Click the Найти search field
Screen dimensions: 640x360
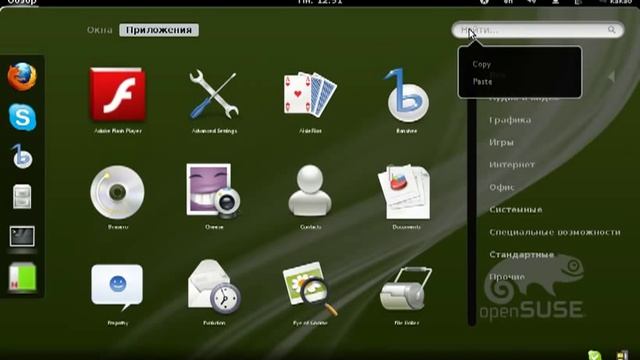[538, 30]
